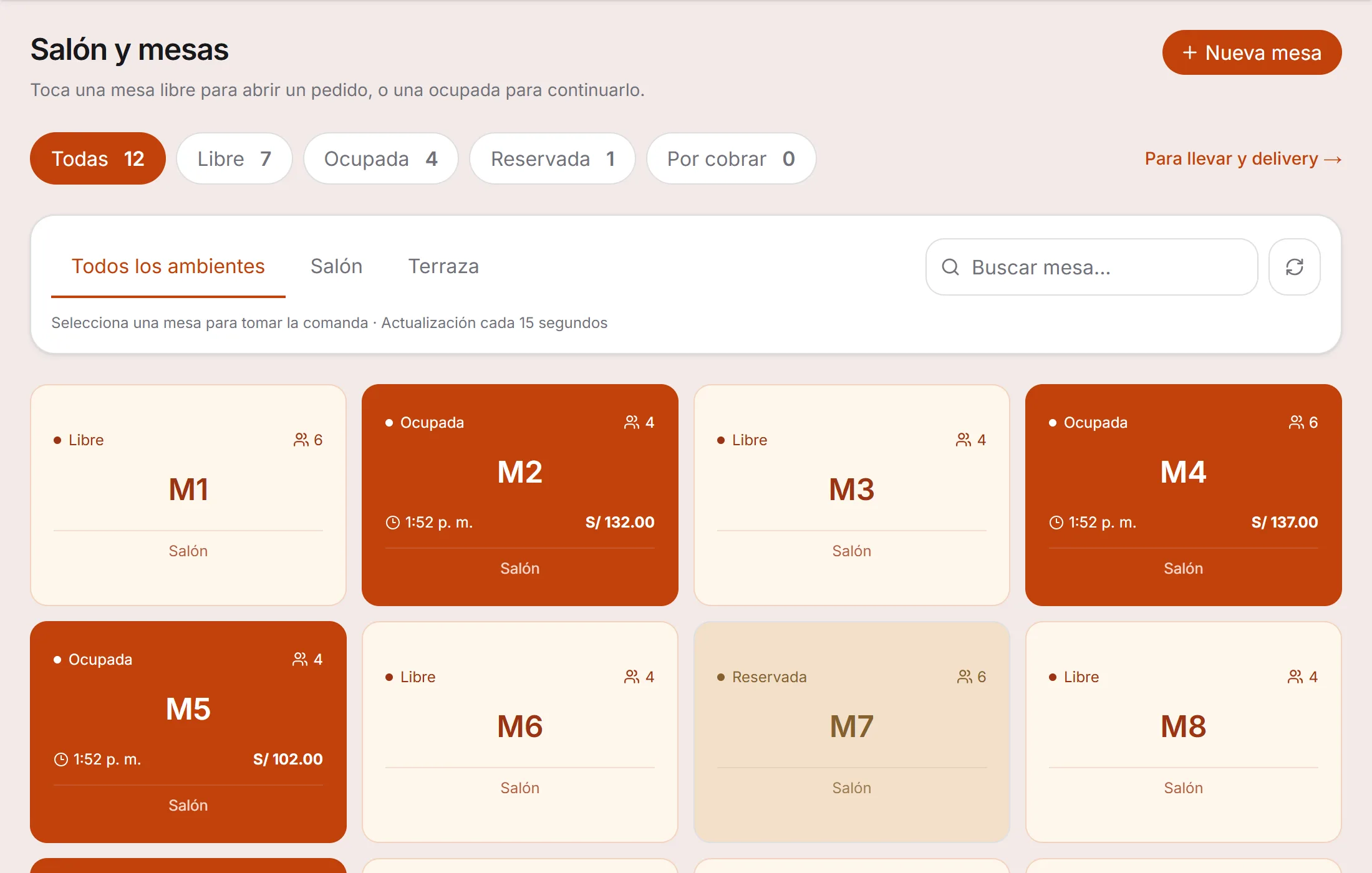Switch to the Salón tab

337,266
